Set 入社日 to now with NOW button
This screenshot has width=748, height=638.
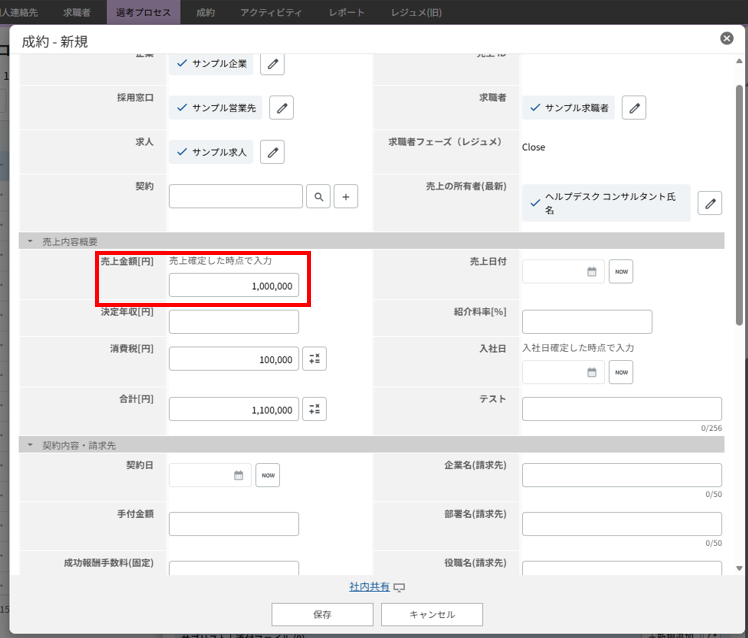[621, 372]
